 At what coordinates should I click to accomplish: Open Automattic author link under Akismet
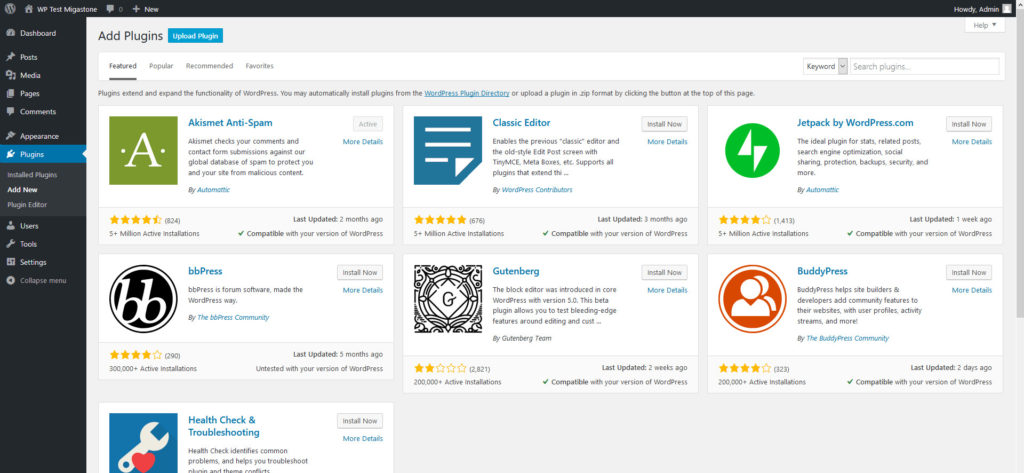[214, 190]
